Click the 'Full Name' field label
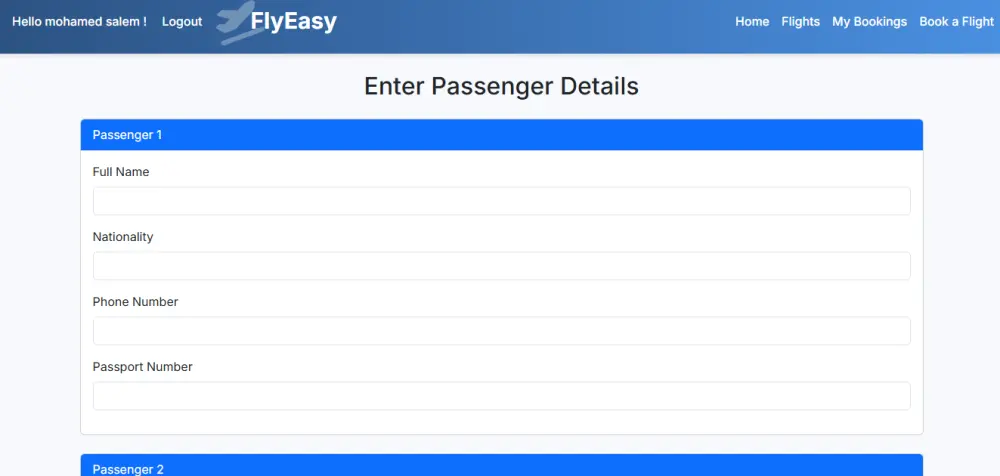This screenshot has width=1000, height=476. point(121,172)
